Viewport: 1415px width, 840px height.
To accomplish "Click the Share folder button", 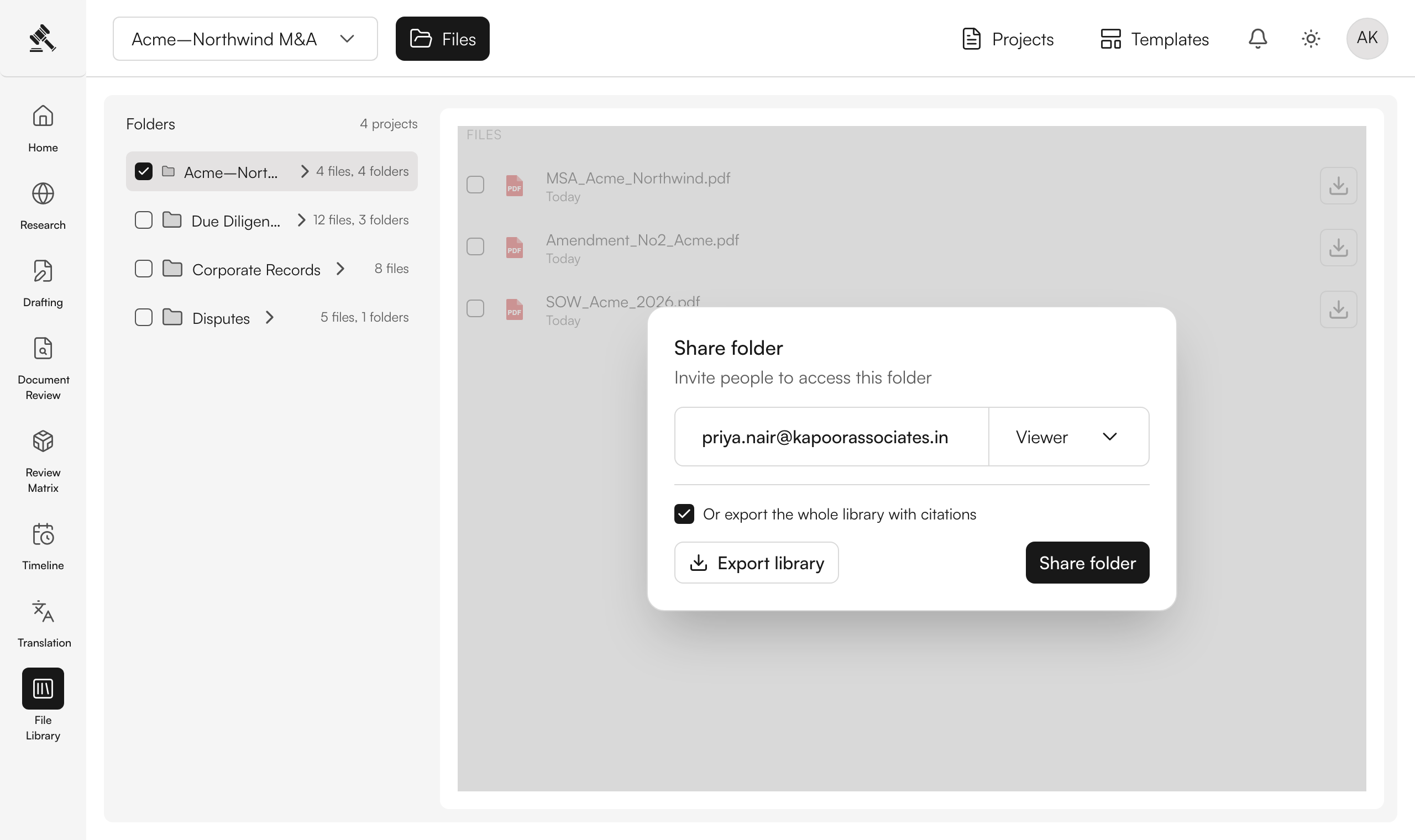I will 1087,563.
